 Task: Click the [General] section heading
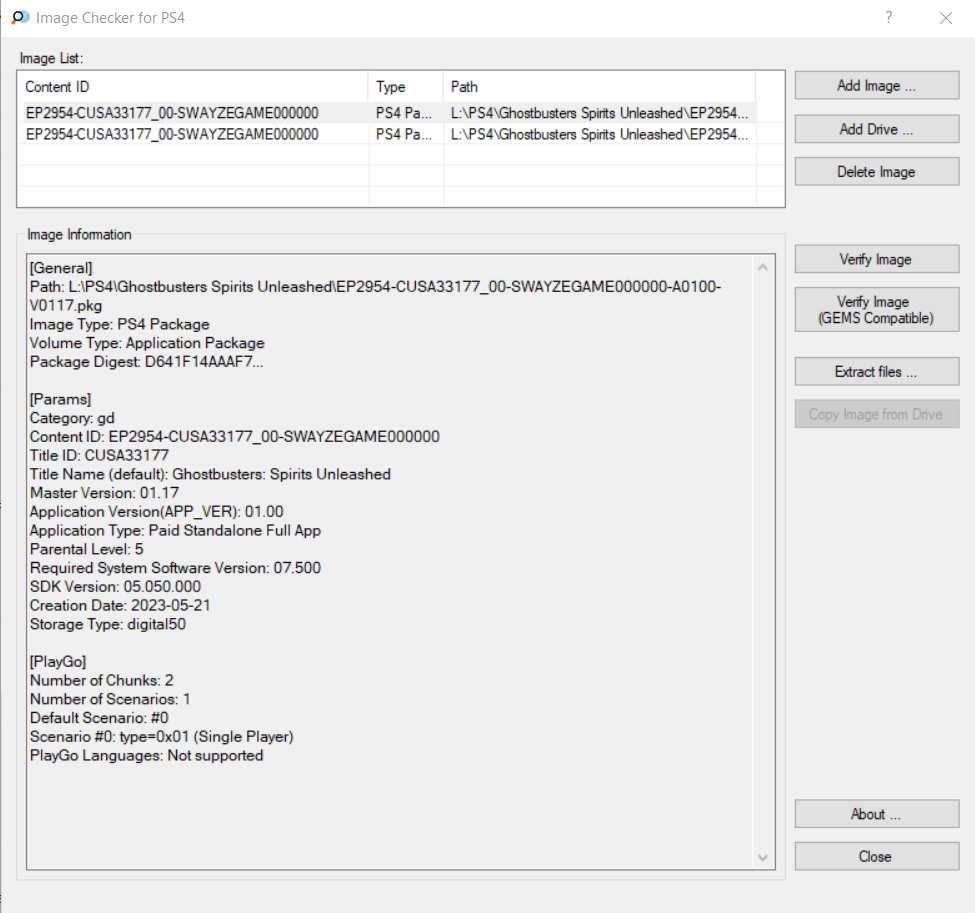click(x=61, y=268)
